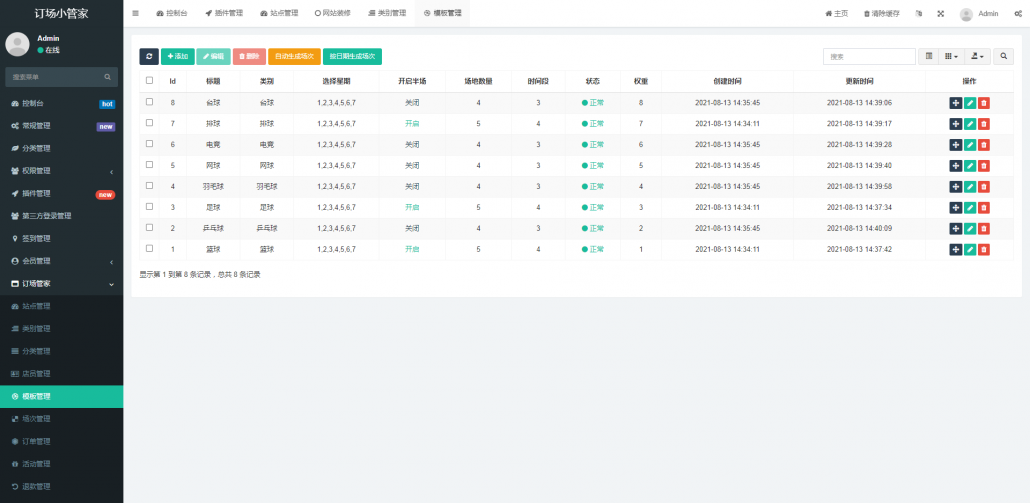
Task: Click 开启 half-court toggle for 足球 row
Action: pyautogui.click(x=412, y=207)
